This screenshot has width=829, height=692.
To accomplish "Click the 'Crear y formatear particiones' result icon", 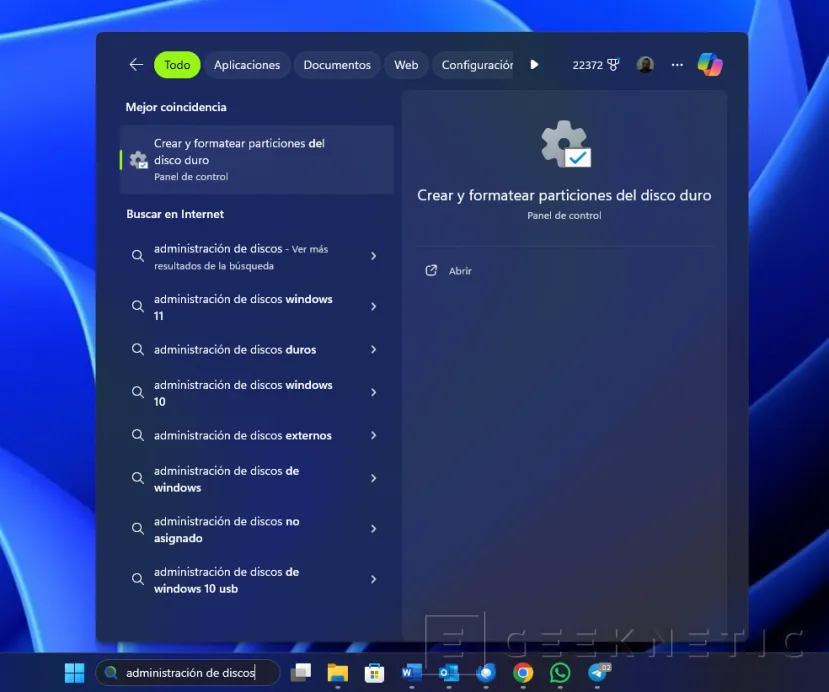I will click(138, 158).
